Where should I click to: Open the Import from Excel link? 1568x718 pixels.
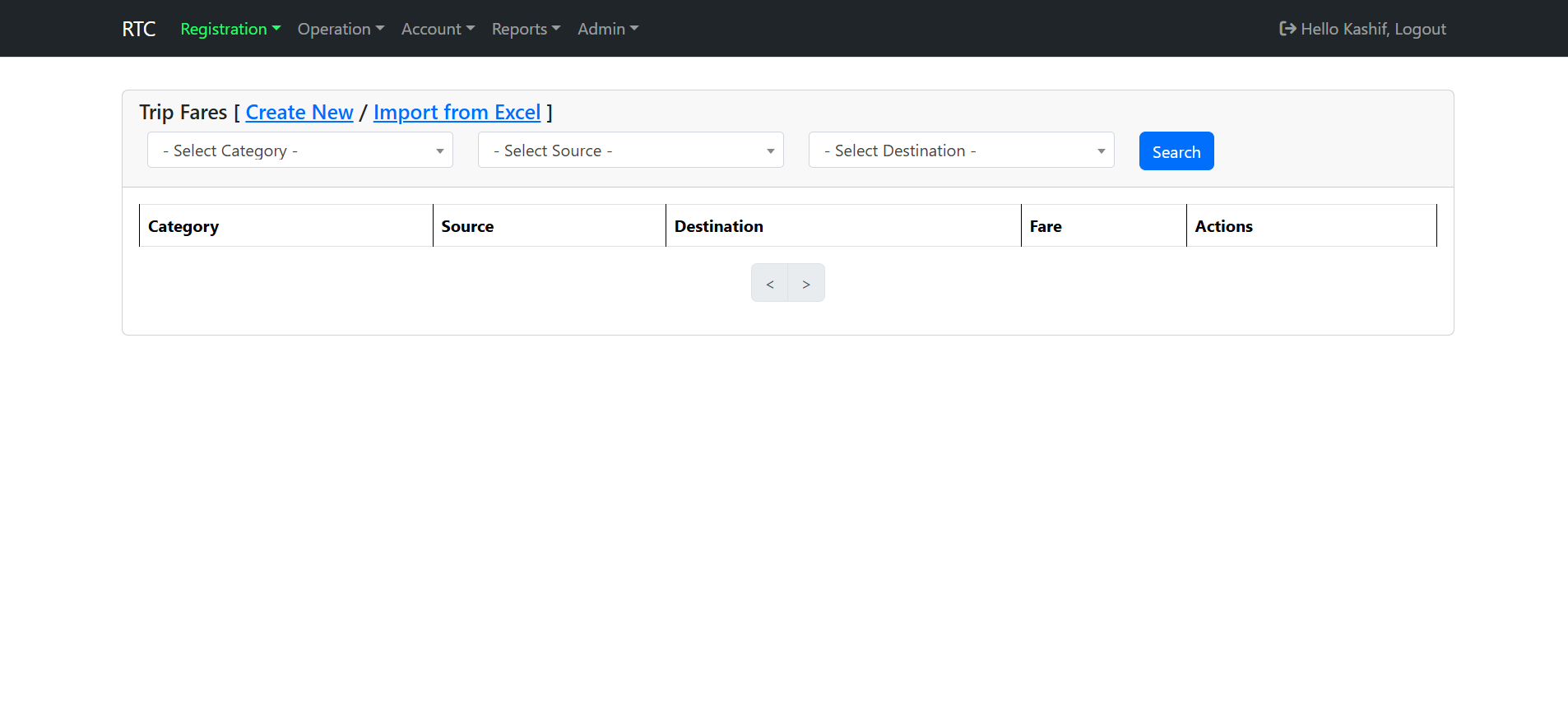pos(457,112)
